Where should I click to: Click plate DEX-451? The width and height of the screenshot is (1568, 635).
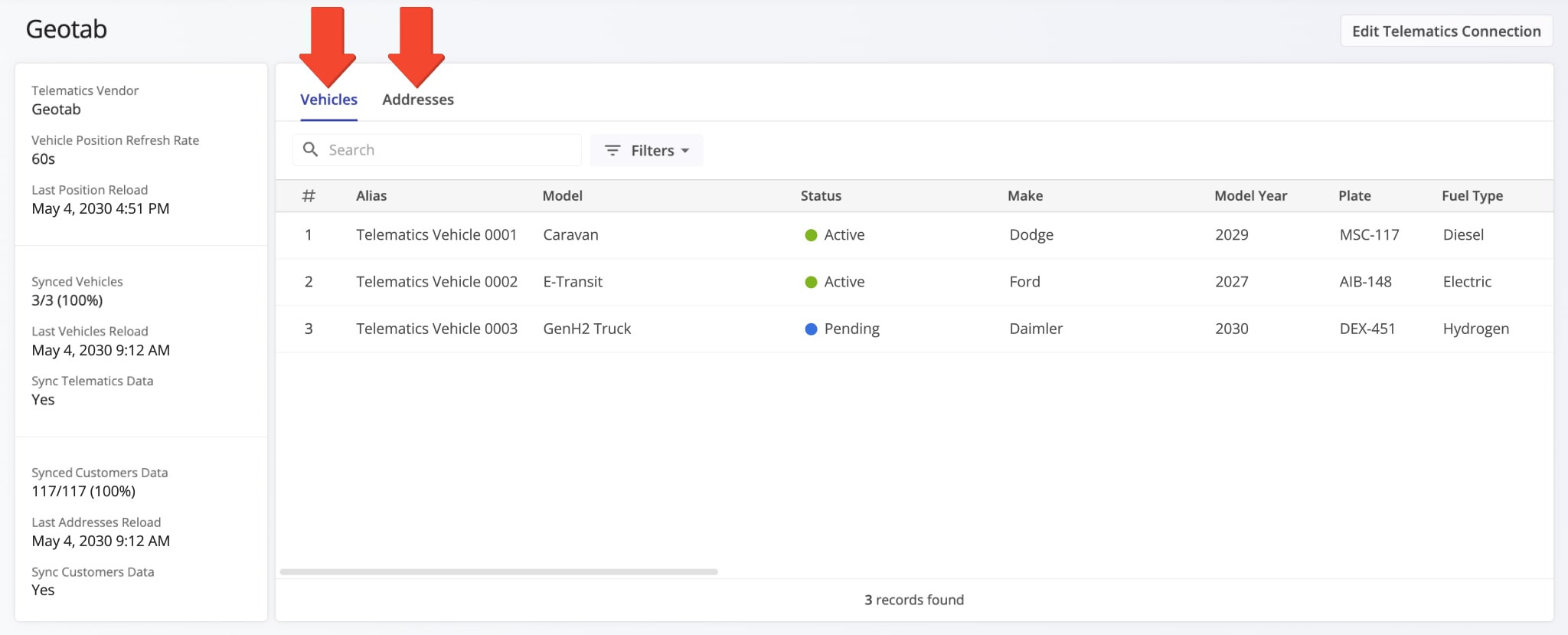point(1367,329)
